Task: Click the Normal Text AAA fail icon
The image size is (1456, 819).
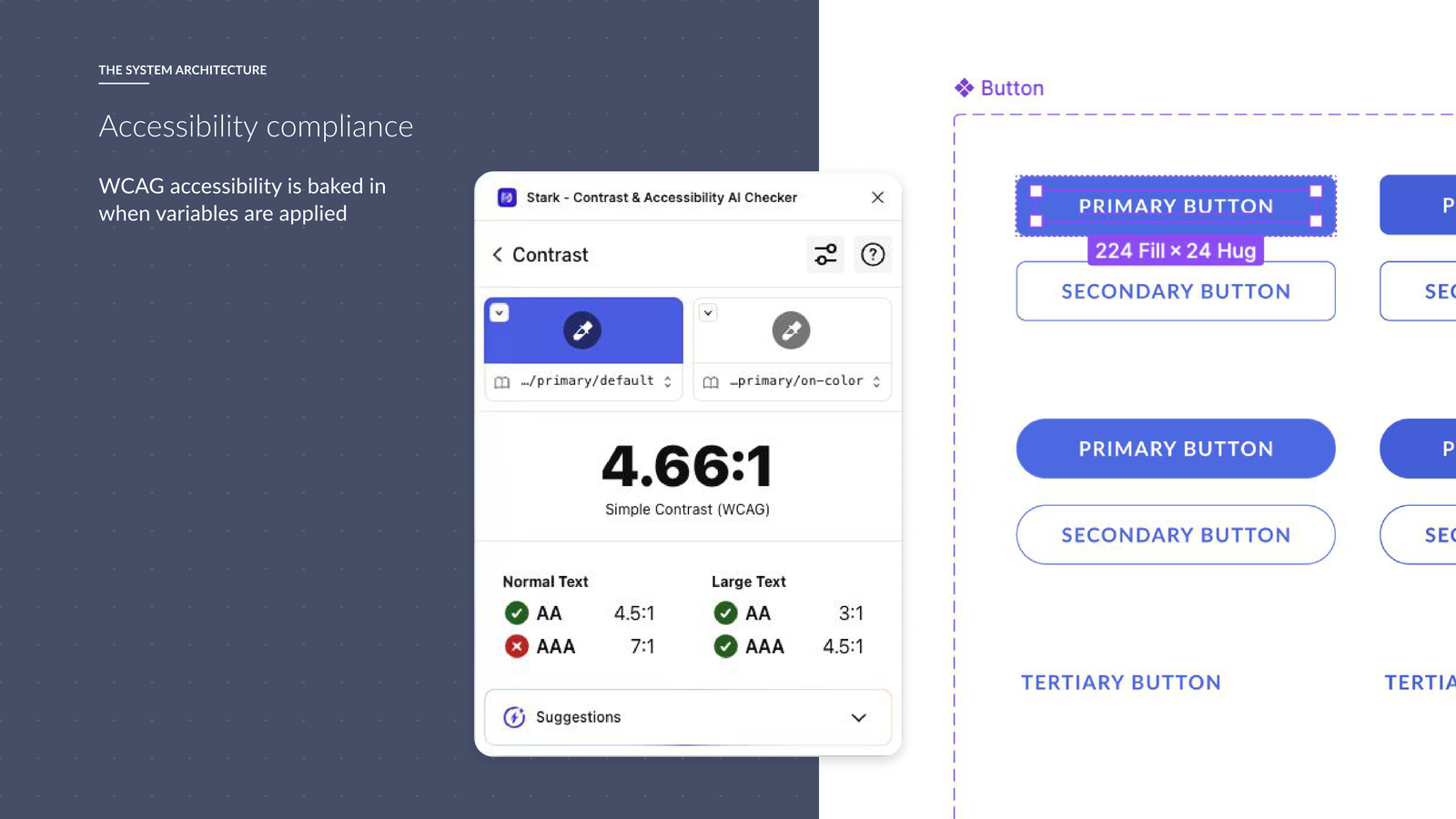Action: pos(517,646)
